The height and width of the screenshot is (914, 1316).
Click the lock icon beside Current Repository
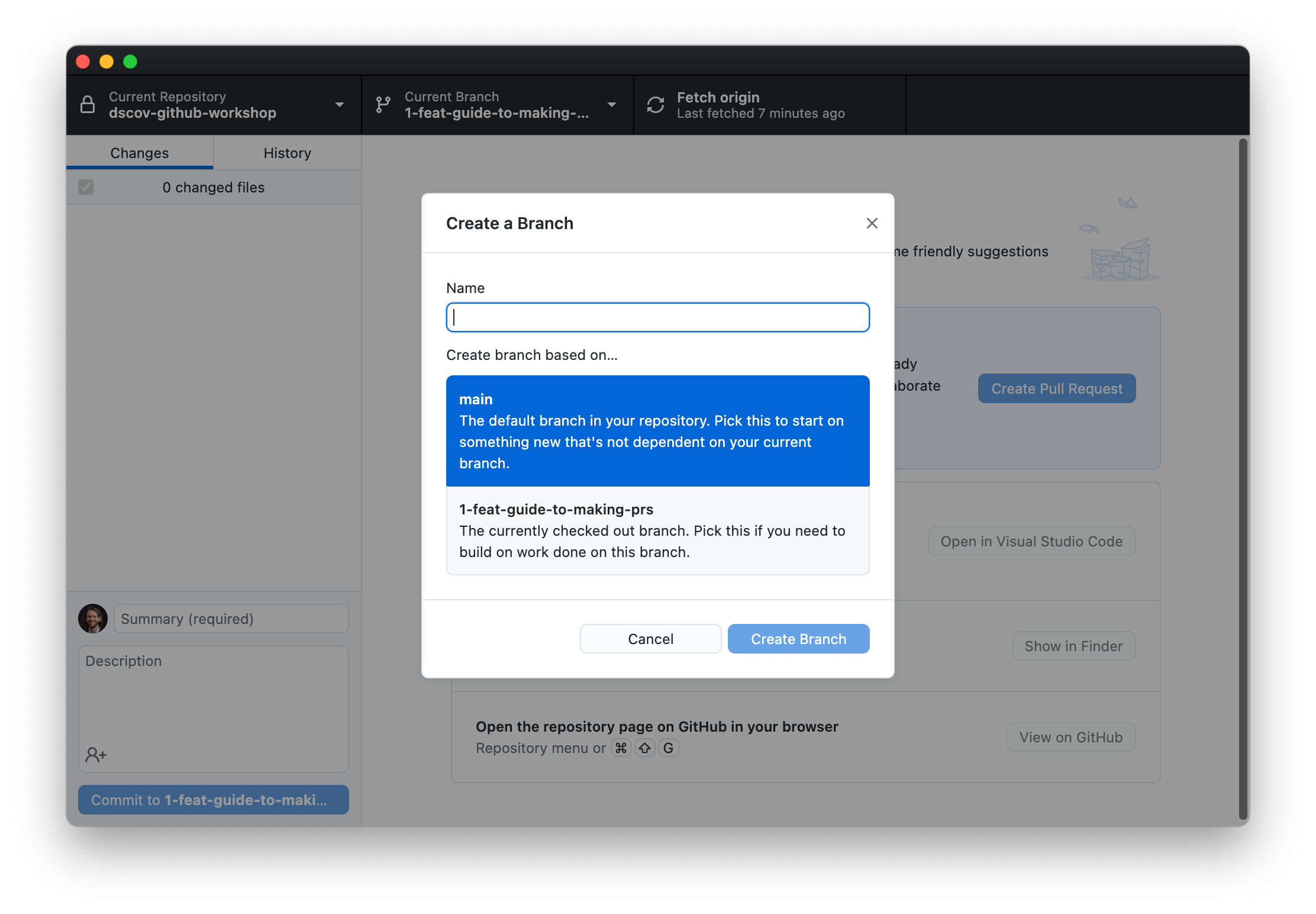click(88, 105)
